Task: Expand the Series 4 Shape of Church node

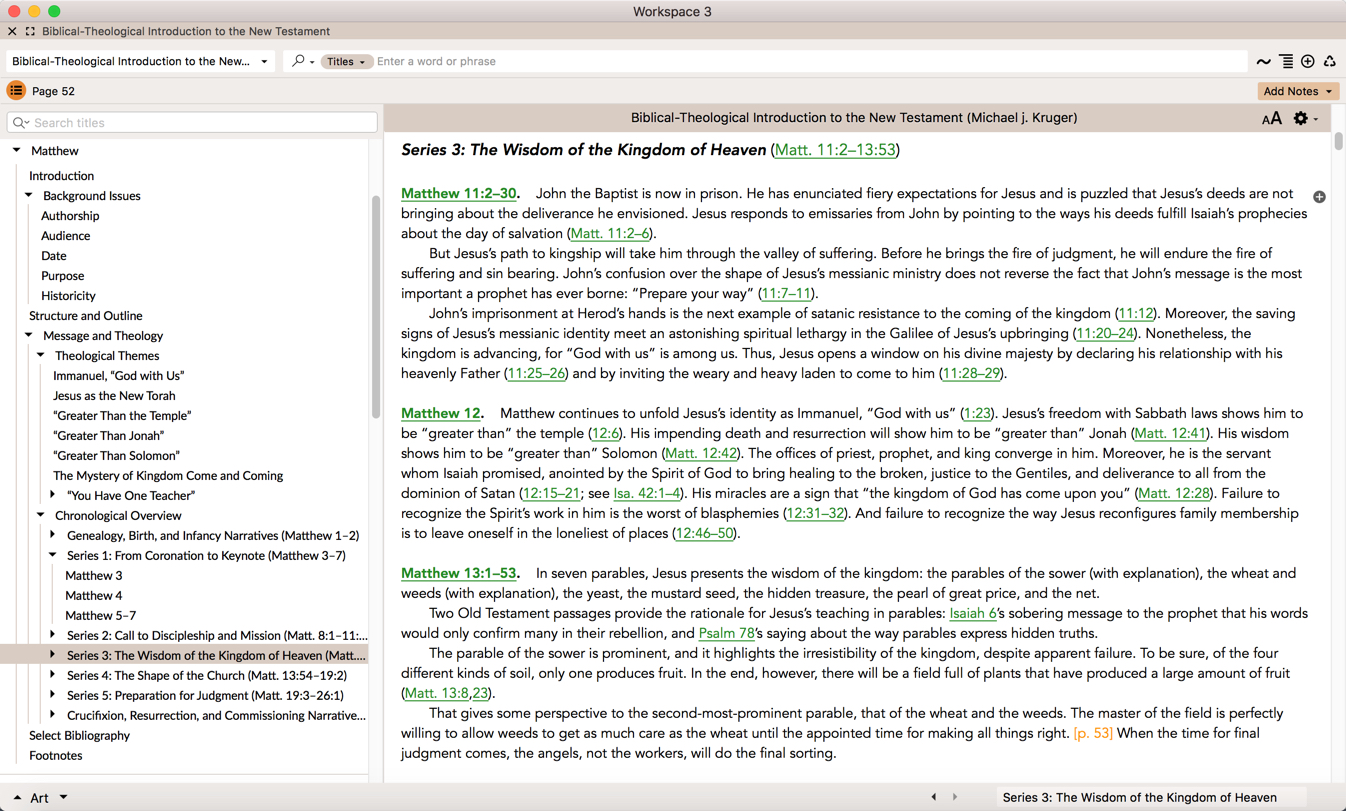Action: coord(53,675)
